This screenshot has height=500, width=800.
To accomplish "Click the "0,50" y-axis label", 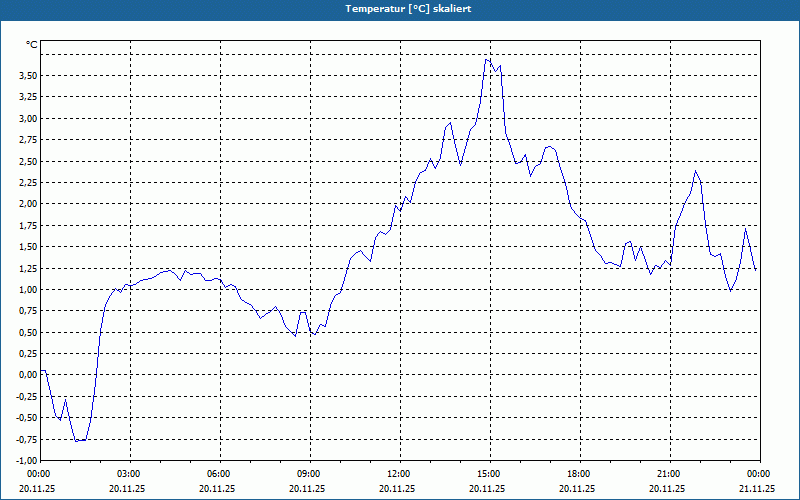I will point(28,332).
